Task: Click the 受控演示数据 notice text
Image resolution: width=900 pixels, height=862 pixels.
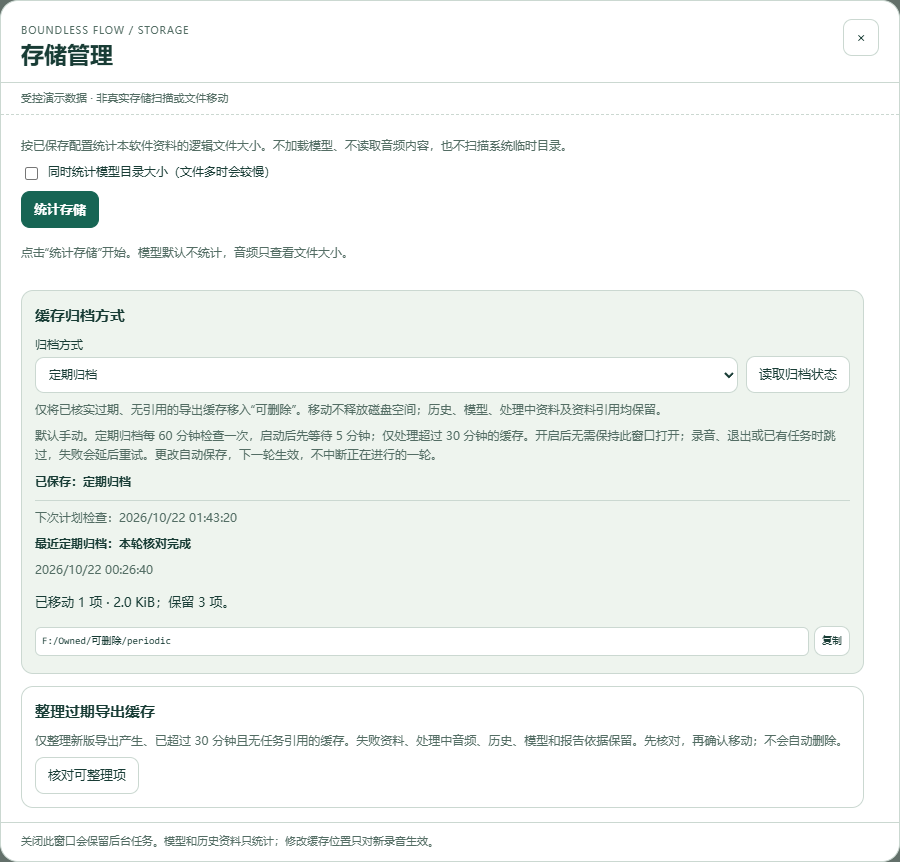Action: tap(125, 98)
